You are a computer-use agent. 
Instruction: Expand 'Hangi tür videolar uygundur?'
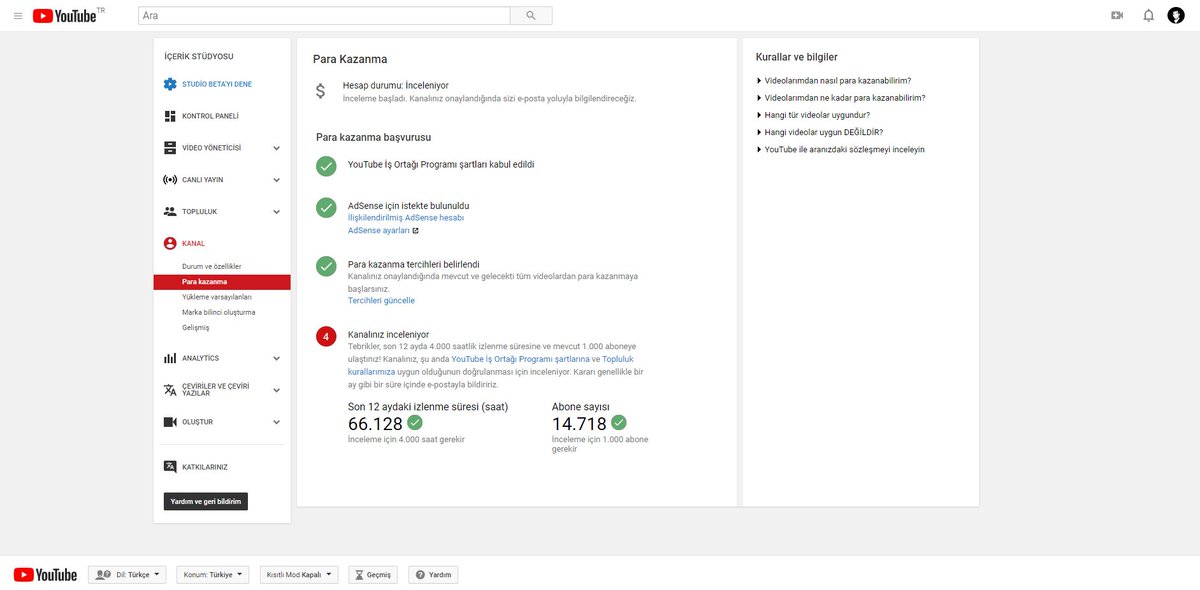813,115
